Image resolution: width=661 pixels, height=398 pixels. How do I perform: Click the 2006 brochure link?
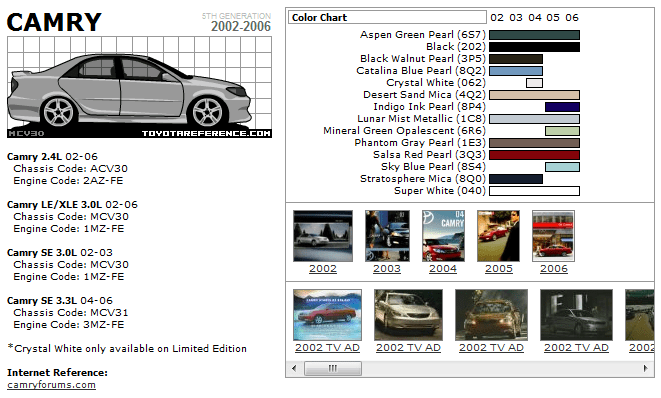tap(554, 269)
